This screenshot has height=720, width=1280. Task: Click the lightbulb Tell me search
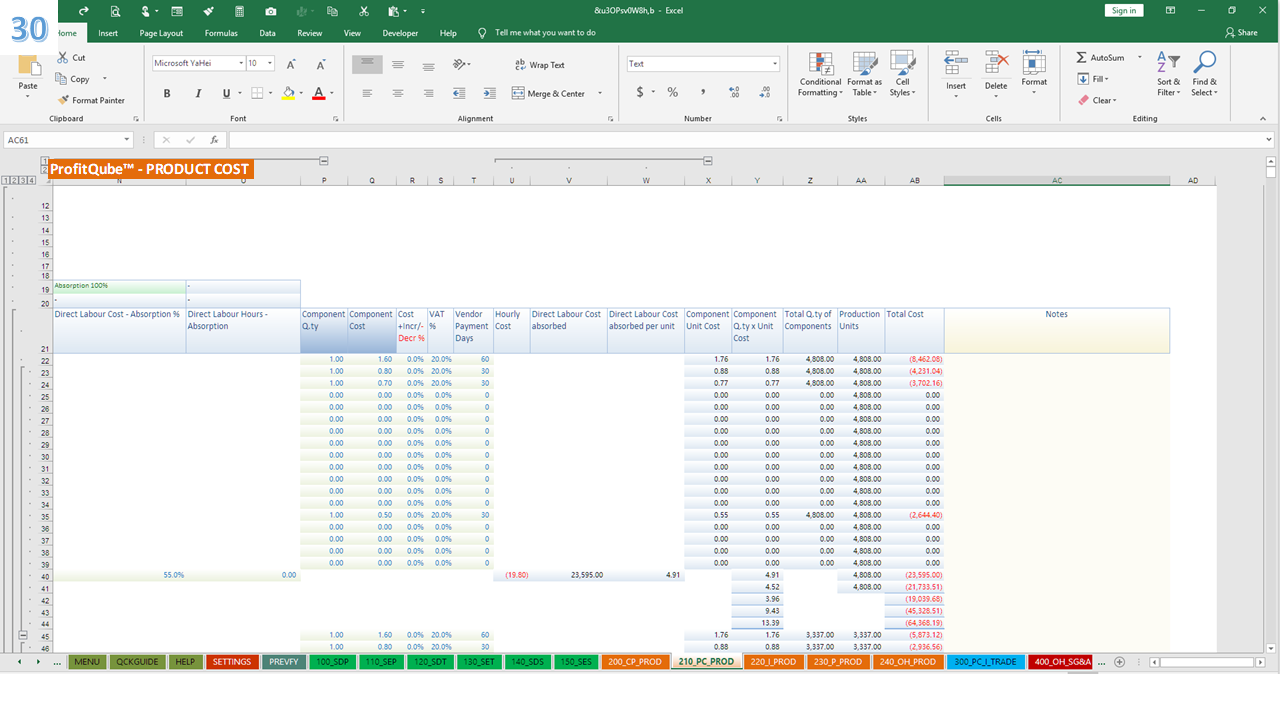(x=483, y=33)
